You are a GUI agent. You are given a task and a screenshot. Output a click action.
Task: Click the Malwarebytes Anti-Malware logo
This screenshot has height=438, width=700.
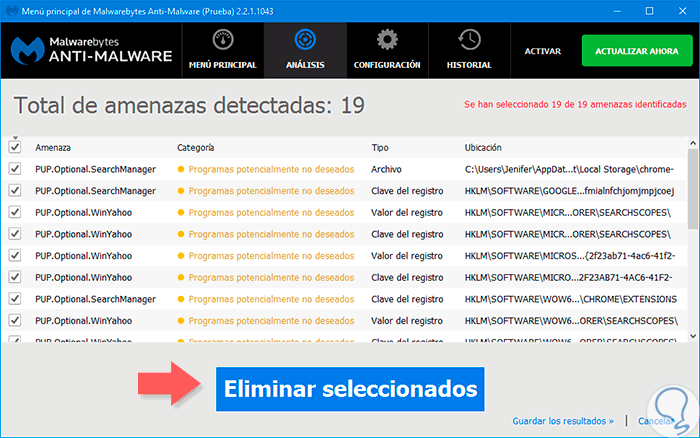92,50
